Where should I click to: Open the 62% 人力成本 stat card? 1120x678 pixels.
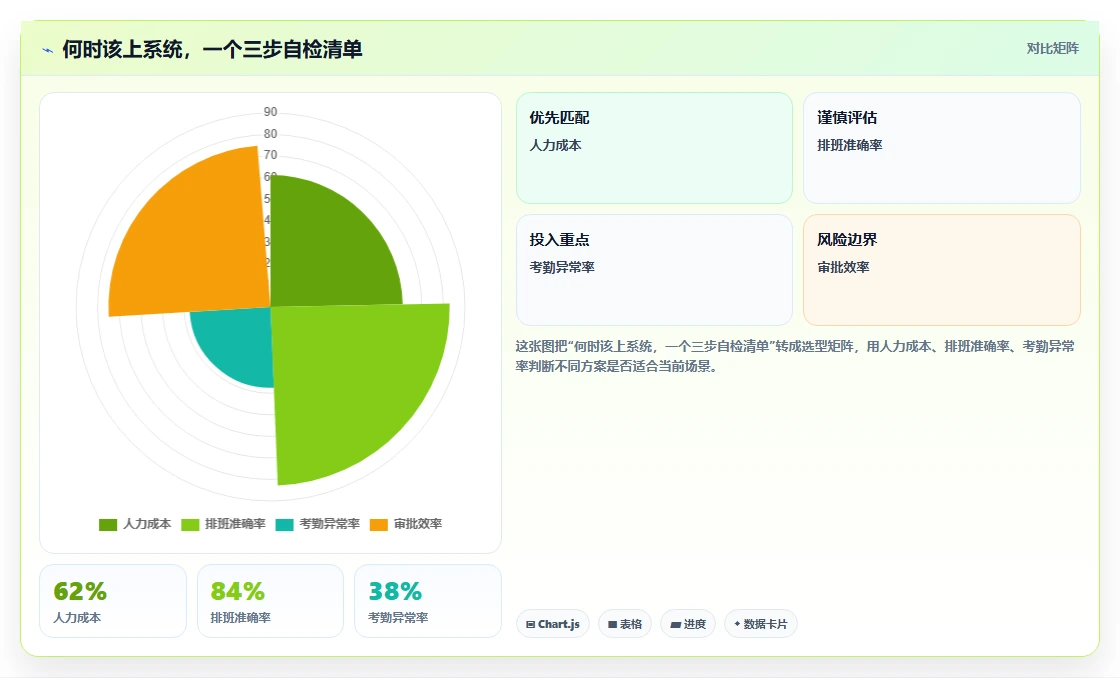pyautogui.click(x=113, y=601)
